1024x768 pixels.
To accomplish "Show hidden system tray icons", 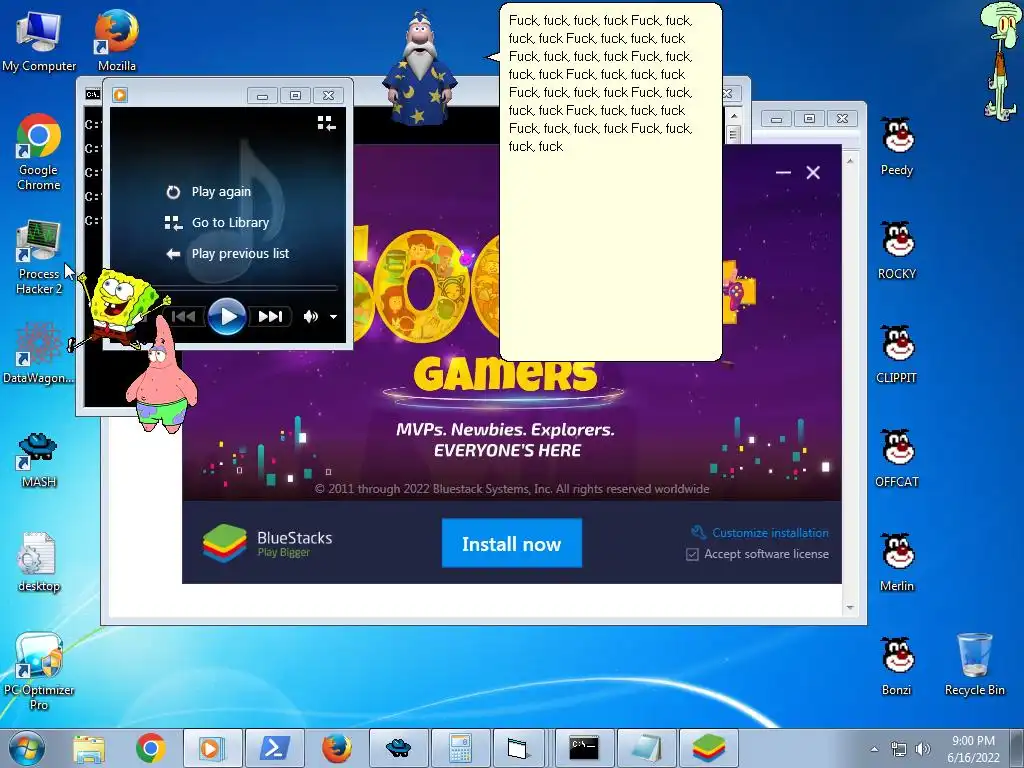I will point(874,749).
